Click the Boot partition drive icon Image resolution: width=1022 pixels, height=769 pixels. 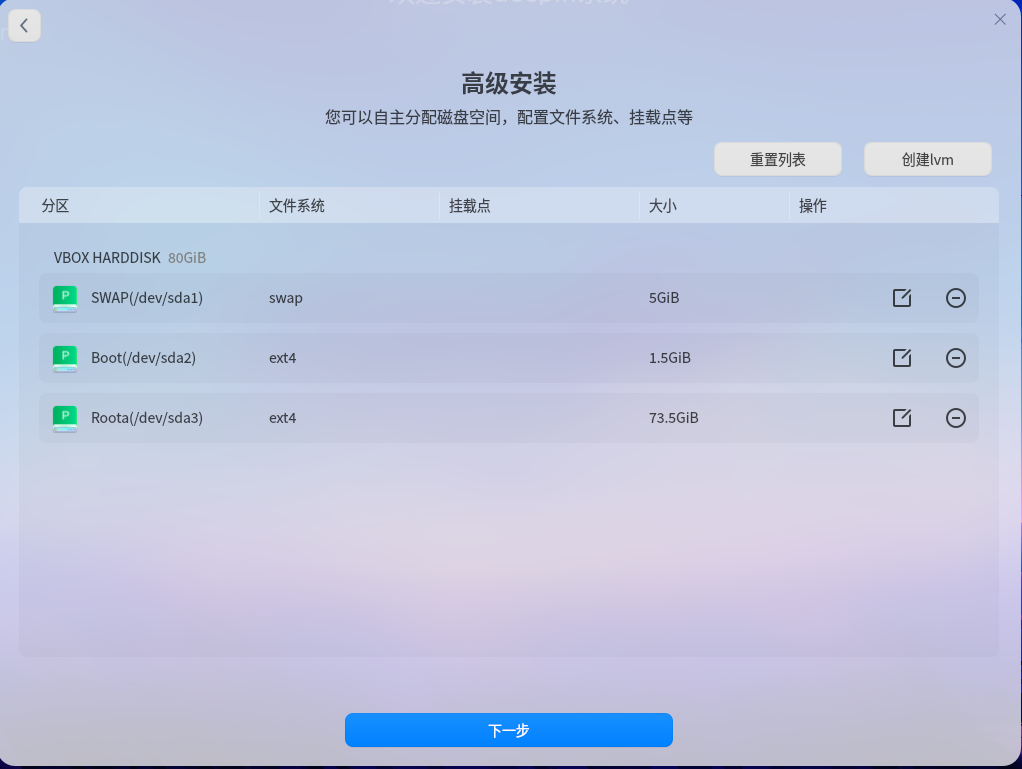pyautogui.click(x=65, y=358)
